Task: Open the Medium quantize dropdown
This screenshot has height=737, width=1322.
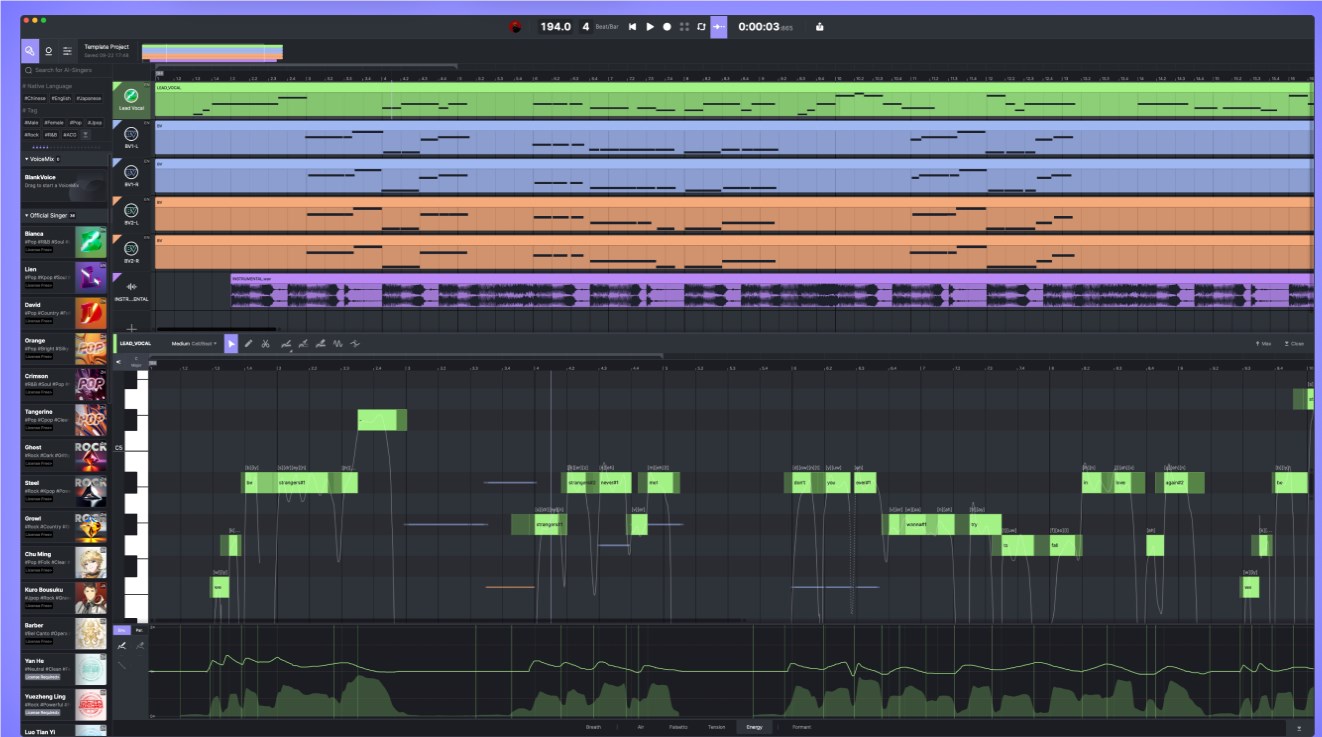Action: 194,343
